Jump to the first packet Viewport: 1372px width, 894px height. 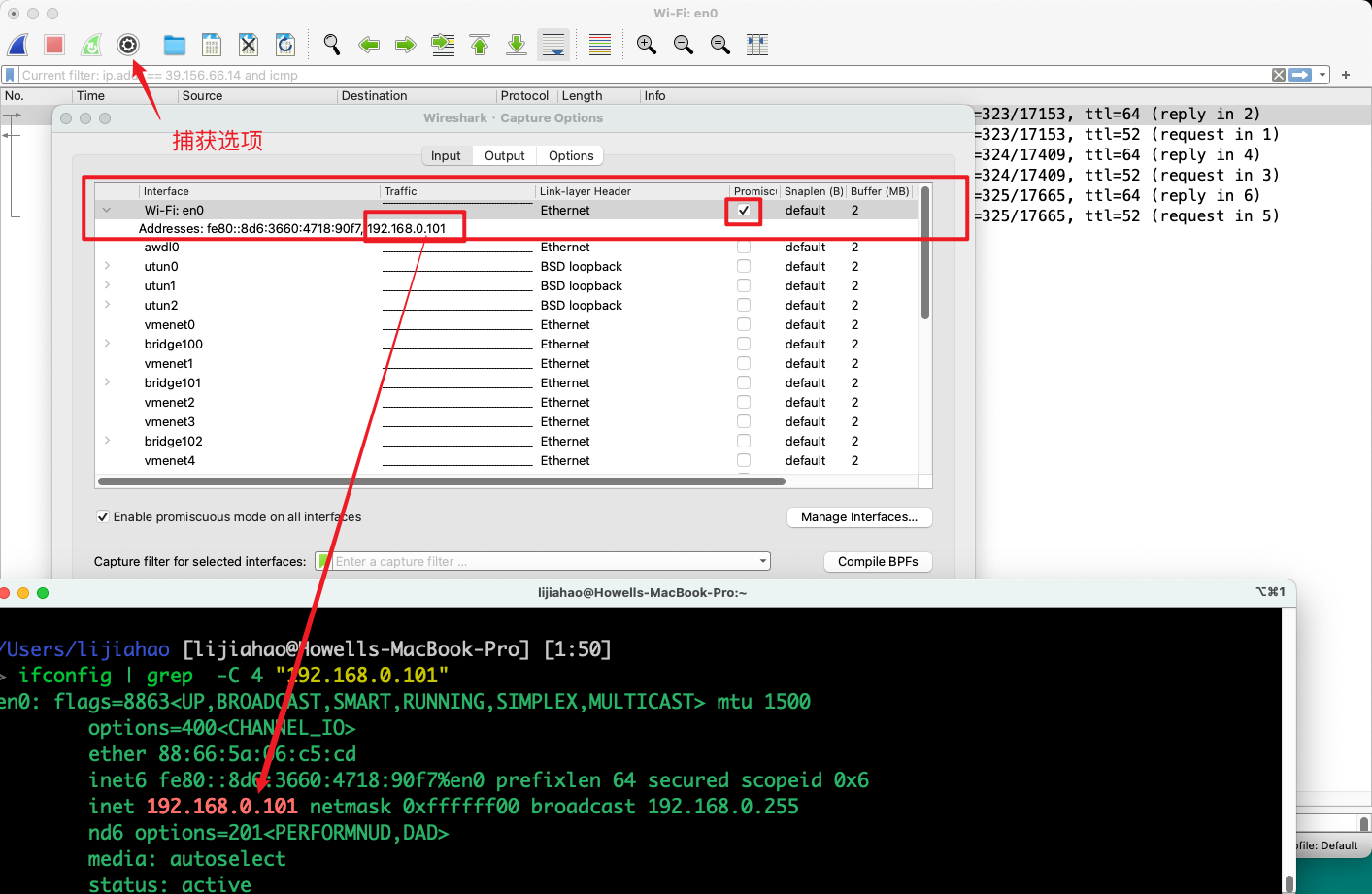point(480,45)
